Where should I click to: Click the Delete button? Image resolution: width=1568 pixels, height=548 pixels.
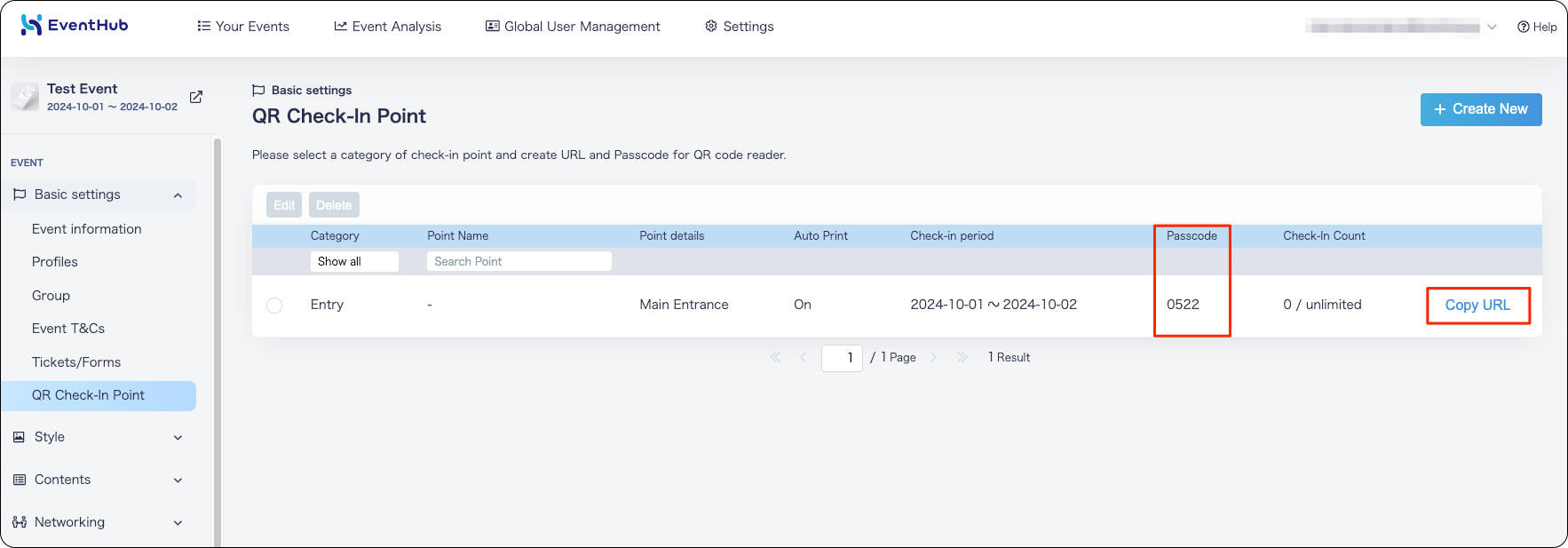tap(334, 205)
